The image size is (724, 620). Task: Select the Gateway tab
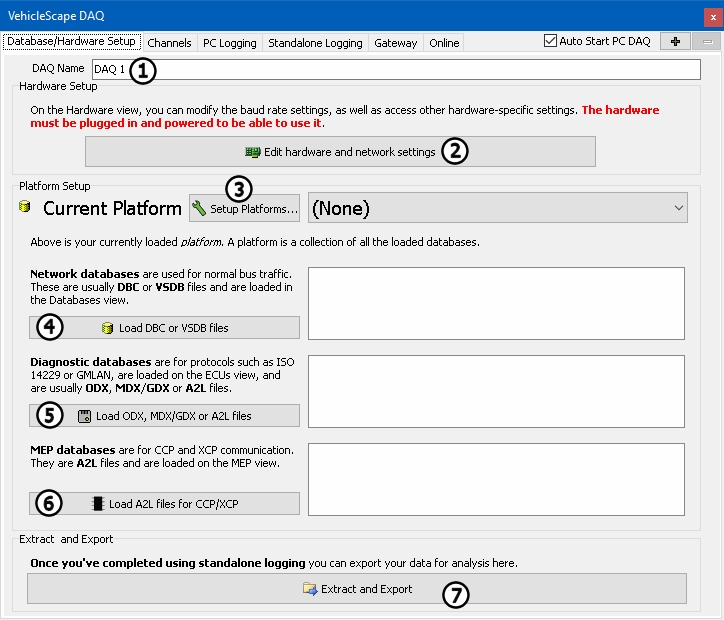click(395, 43)
